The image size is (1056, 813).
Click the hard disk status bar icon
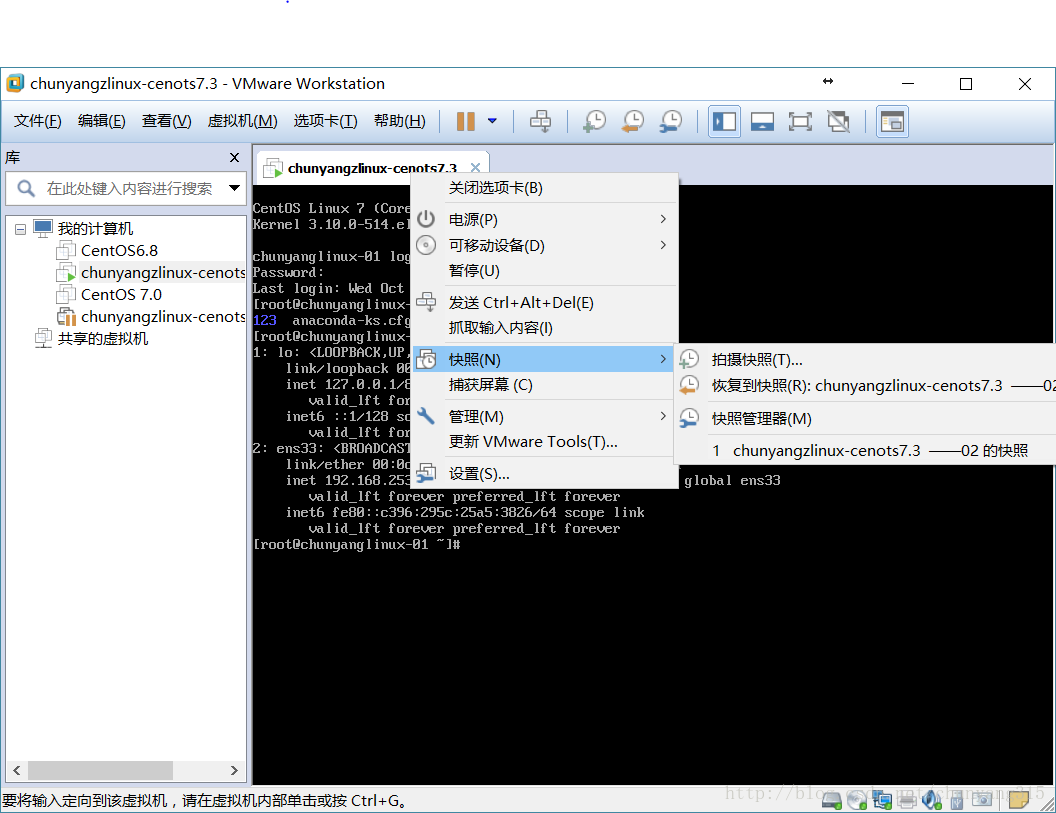click(x=832, y=800)
